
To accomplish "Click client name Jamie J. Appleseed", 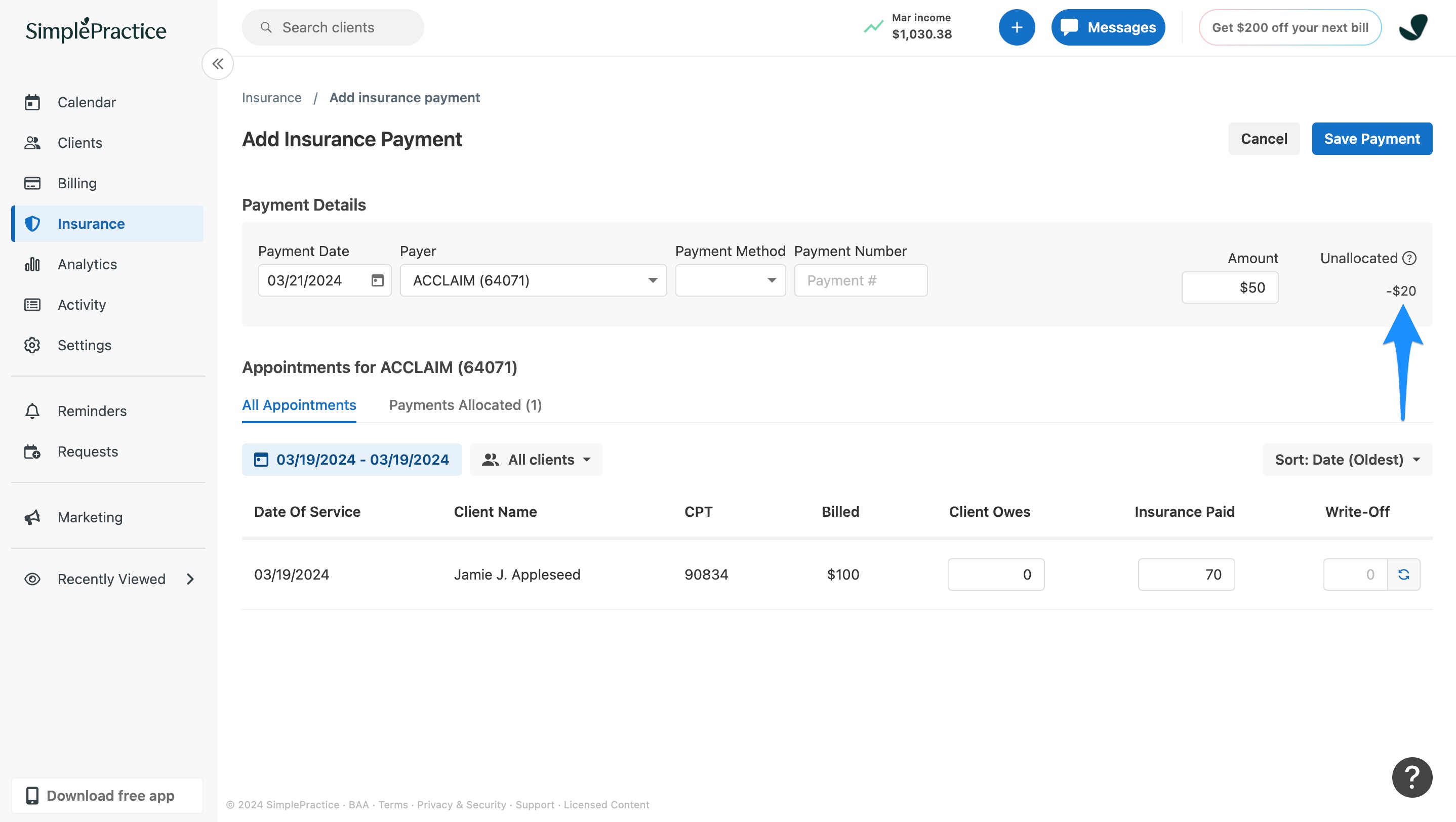I will coord(516,574).
